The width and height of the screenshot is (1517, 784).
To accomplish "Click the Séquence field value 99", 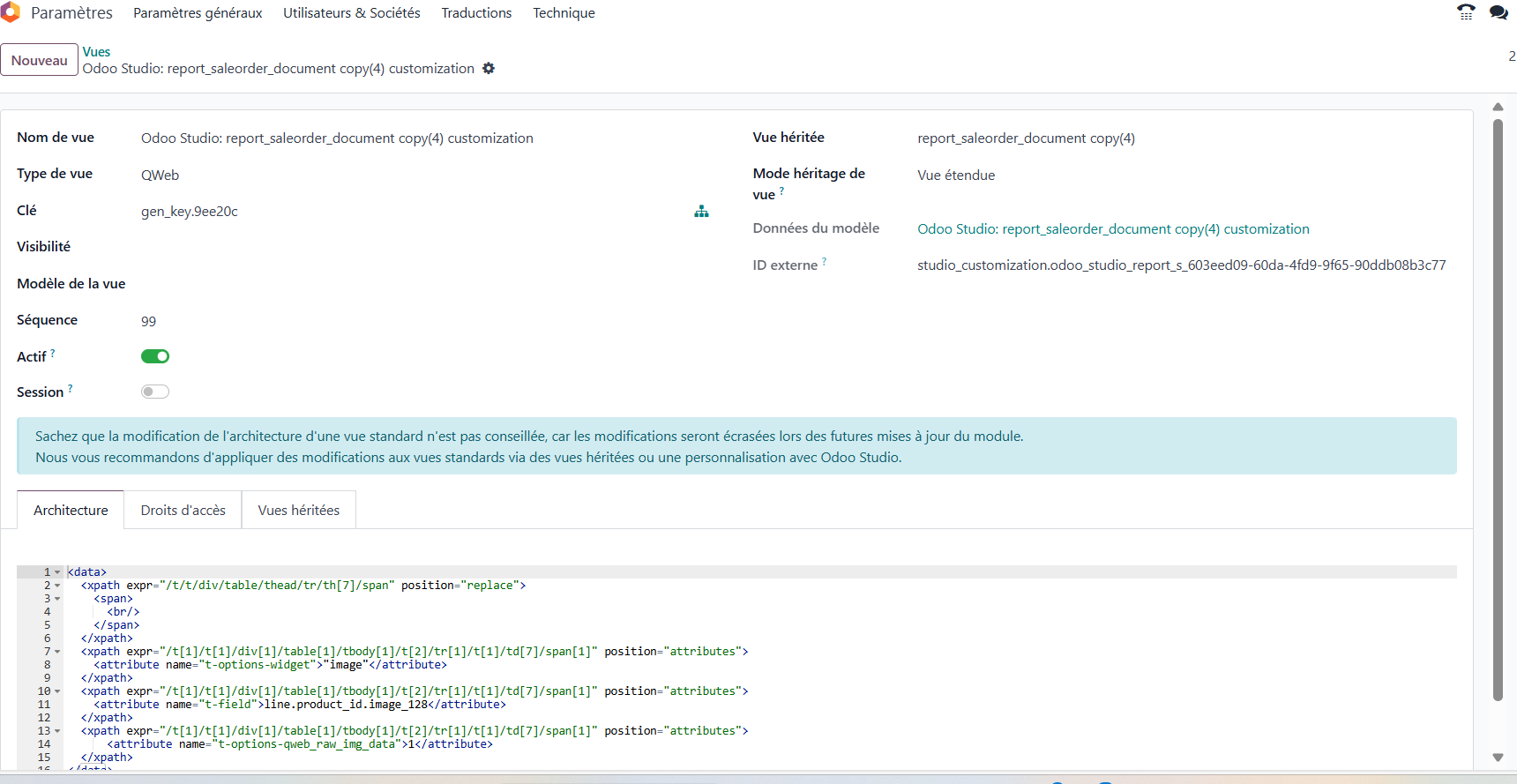I will click(x=148, y=321).
